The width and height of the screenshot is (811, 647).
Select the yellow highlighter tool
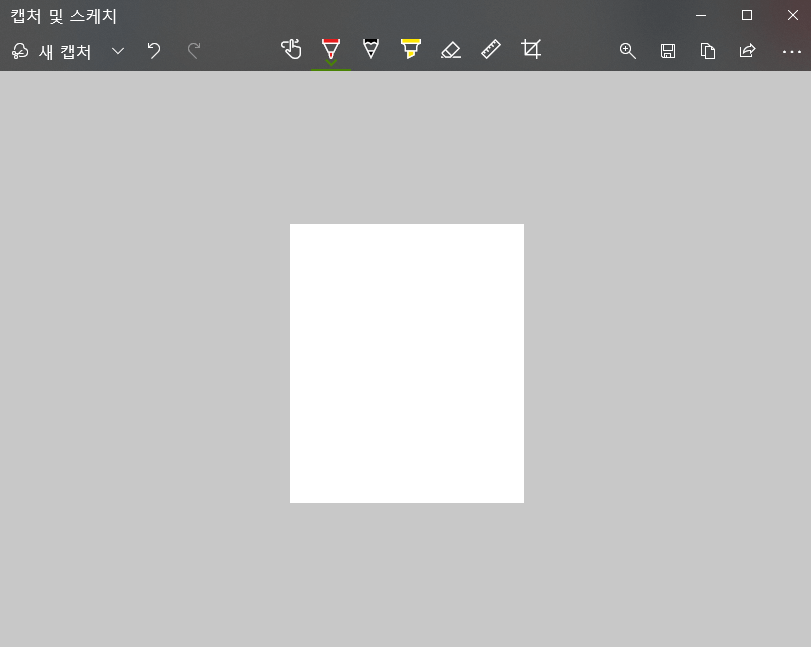tap(411, 49)
